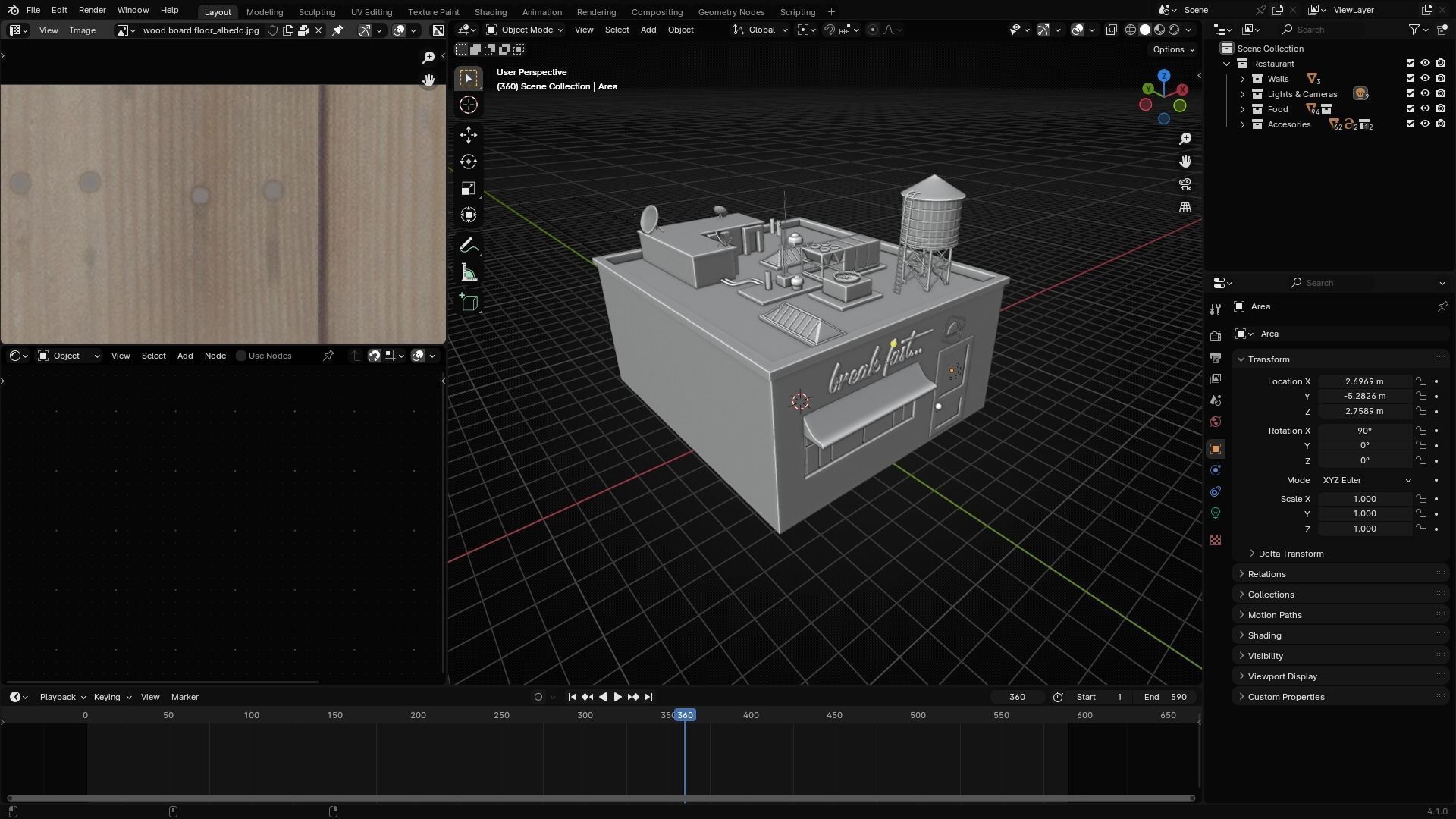Select the Move tool in viewport toolbar

tap(468, 135)
